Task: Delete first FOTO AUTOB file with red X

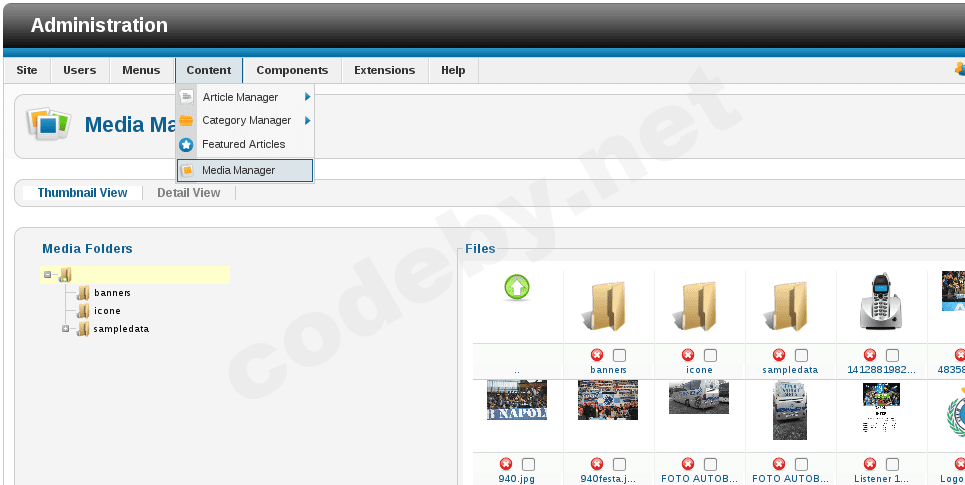Action: pyautogui.click(x=688, y=464)
